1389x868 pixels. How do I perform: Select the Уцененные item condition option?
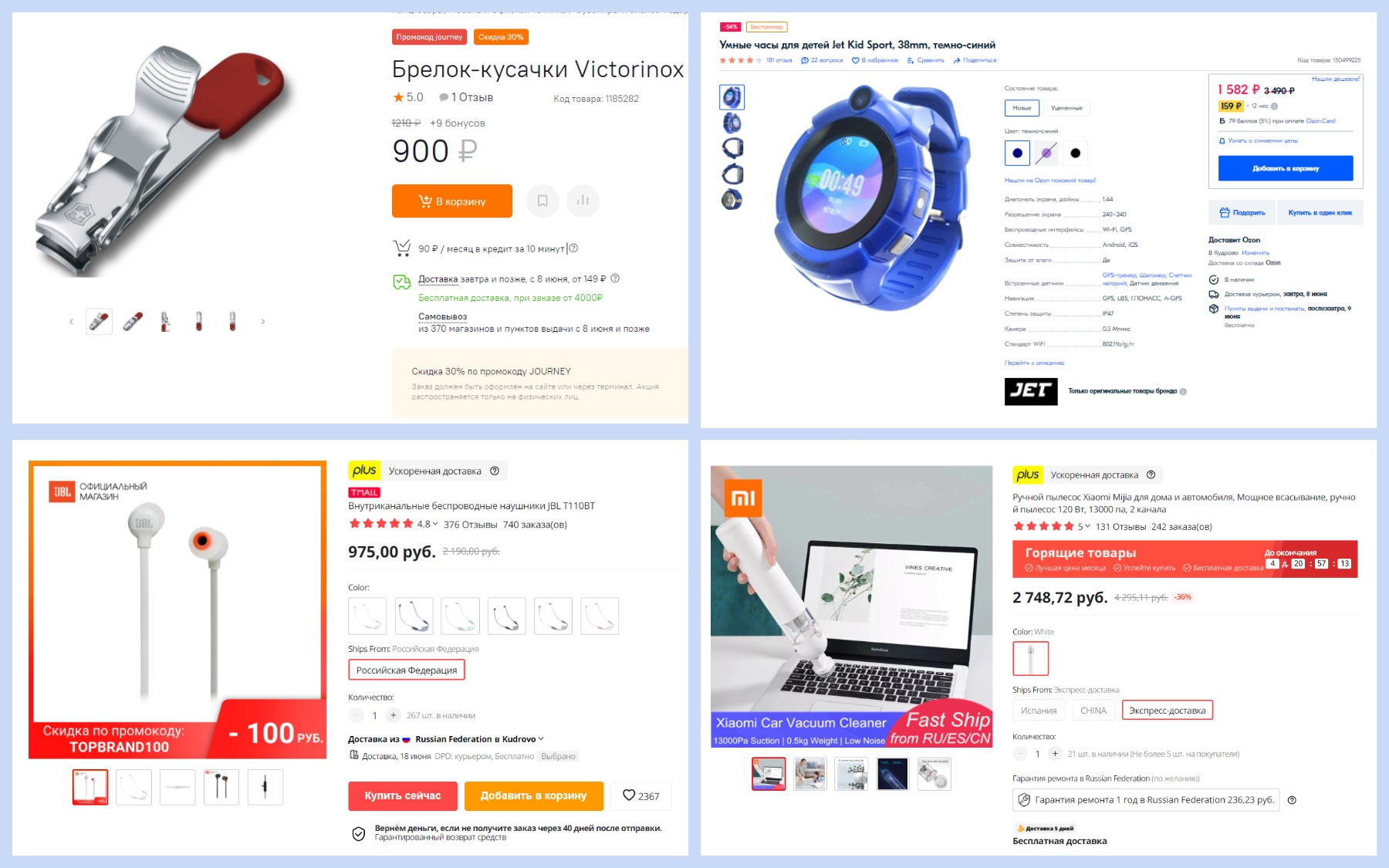coord(1066,108)
